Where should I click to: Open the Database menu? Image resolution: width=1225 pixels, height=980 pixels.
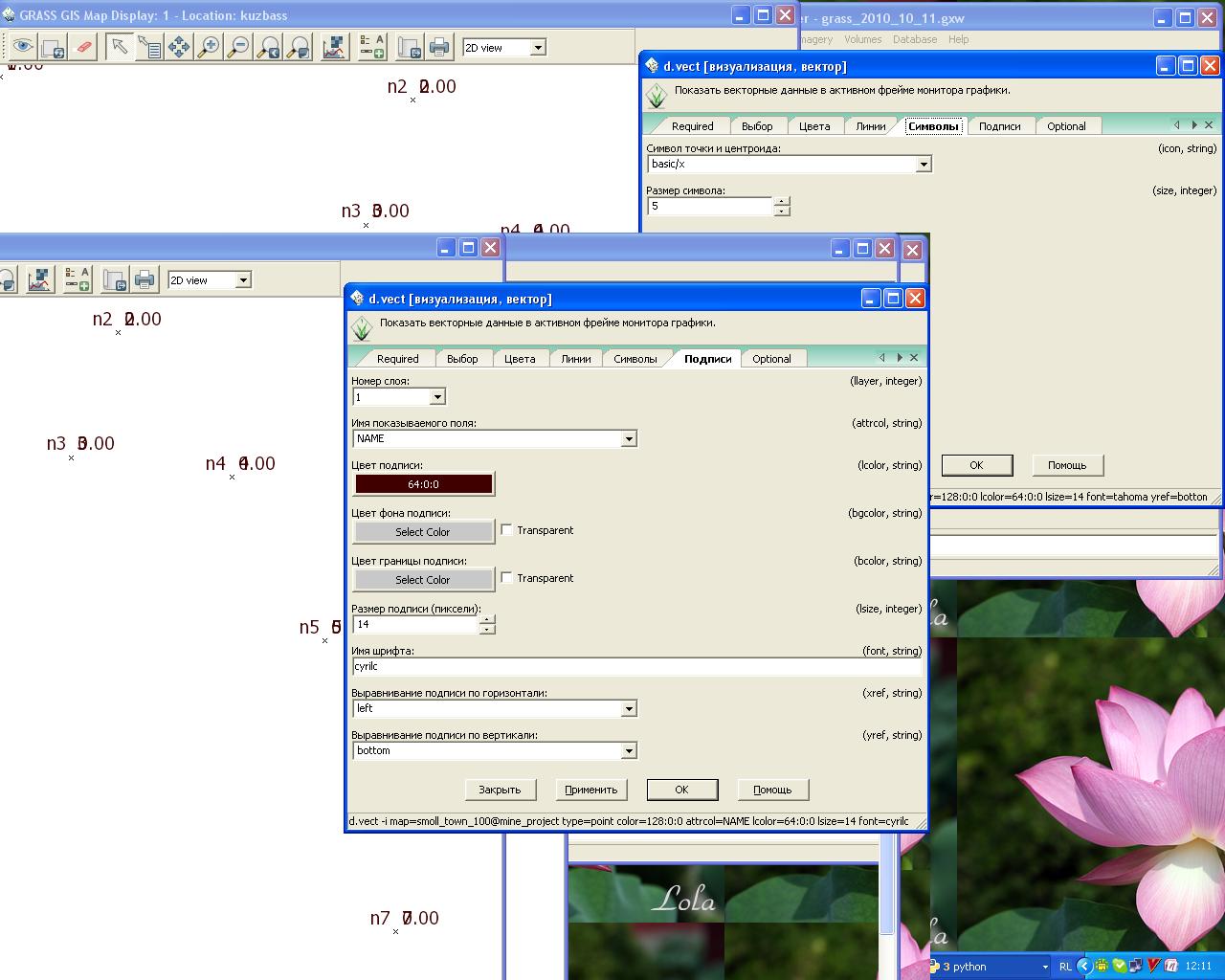(x=915, y=39)
